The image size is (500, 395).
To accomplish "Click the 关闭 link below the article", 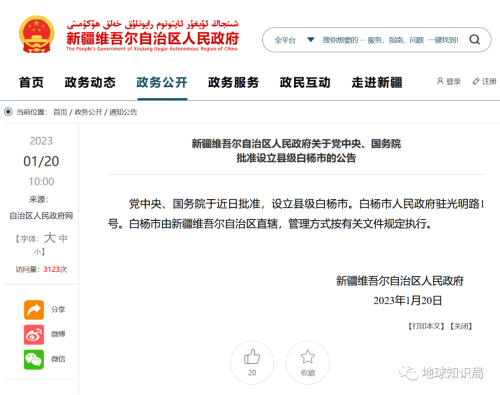I will pyautogui.click(x=461, y=326).
